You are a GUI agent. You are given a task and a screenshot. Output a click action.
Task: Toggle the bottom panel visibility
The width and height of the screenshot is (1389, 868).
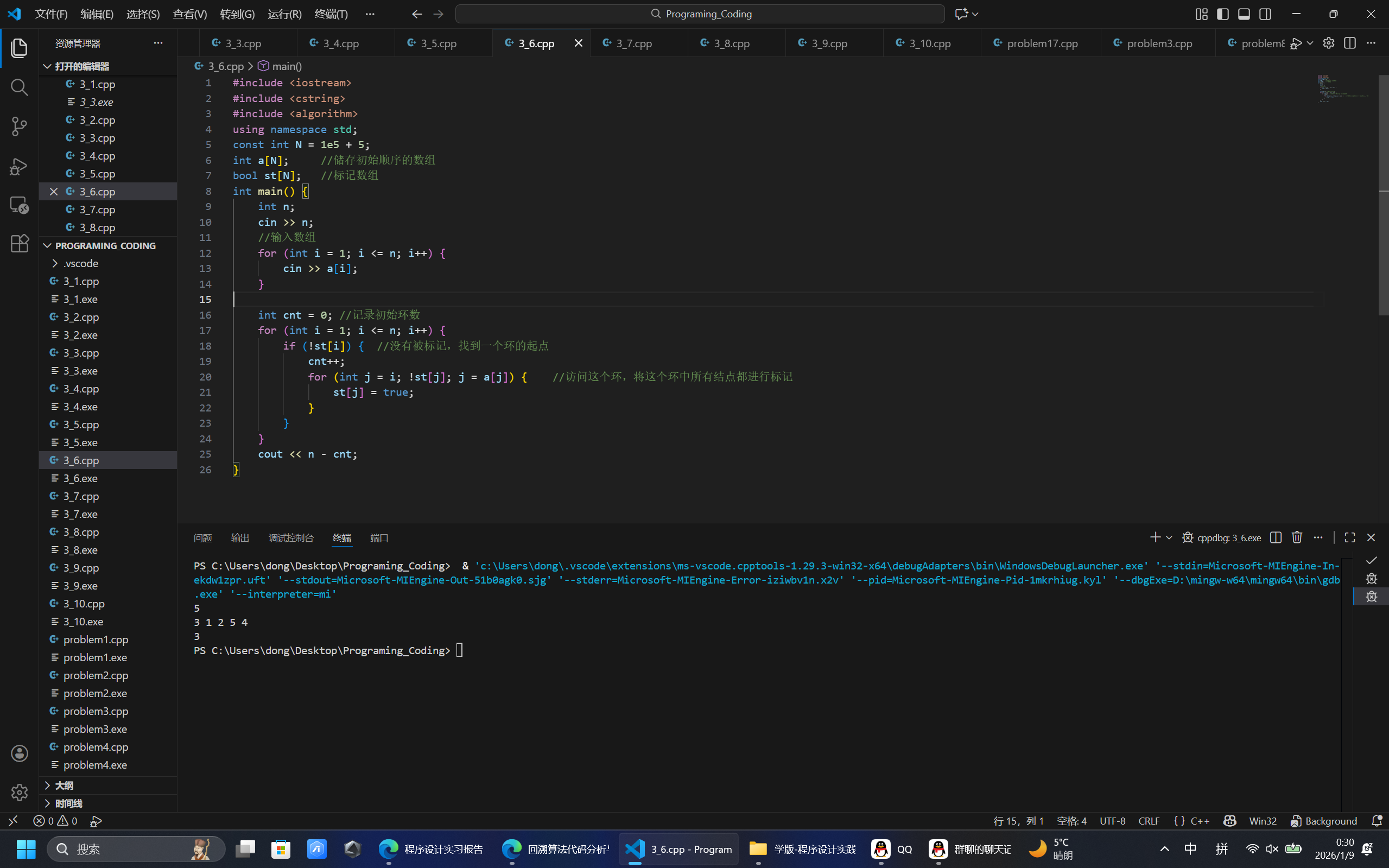point(1244,14)
